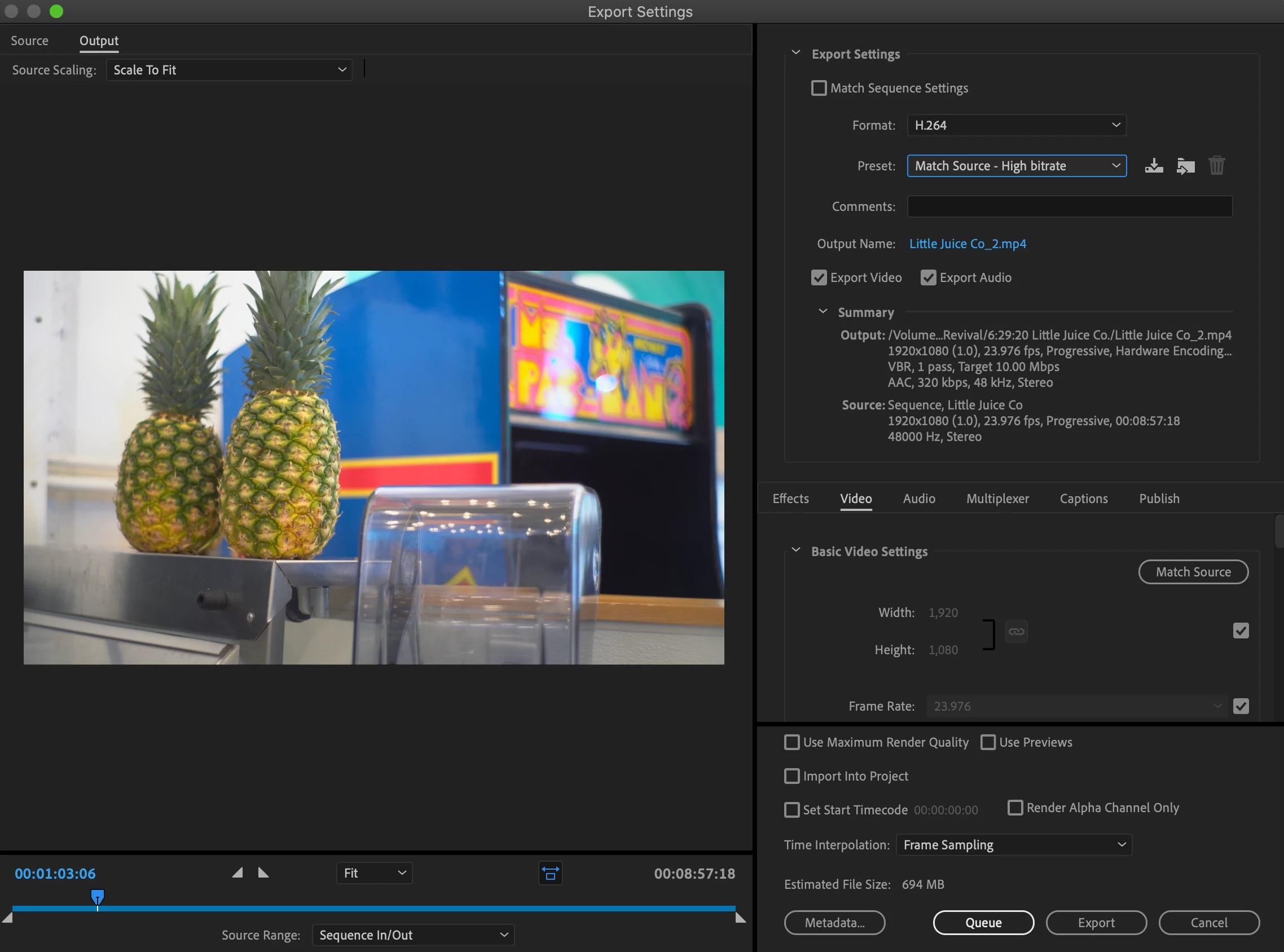The height and width of the screenshot is (952, 1284).
Task: Enable Use Maximum Render Quality
Action: (x=792, y=742)
